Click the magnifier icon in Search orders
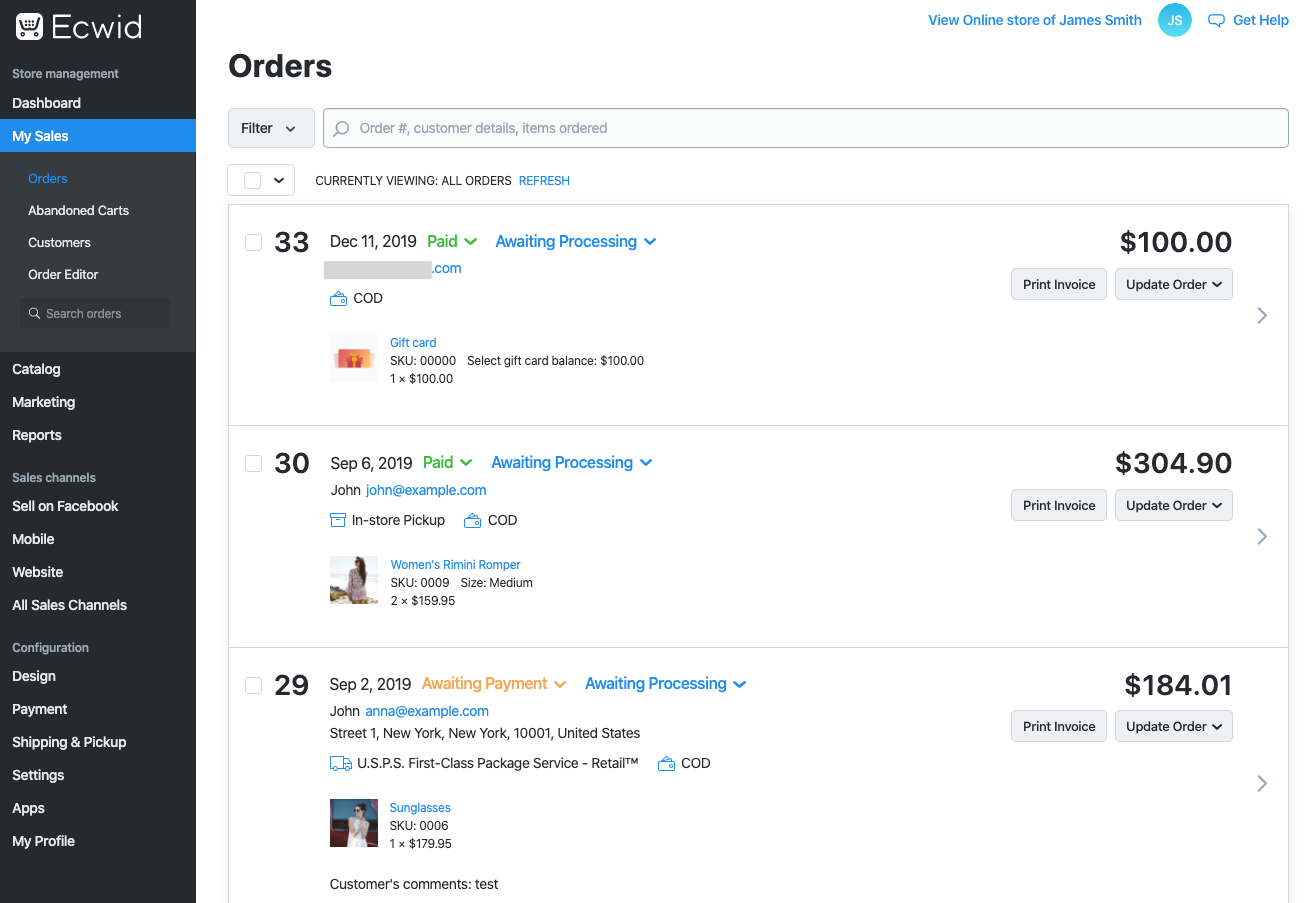 [x=34, y=313]
